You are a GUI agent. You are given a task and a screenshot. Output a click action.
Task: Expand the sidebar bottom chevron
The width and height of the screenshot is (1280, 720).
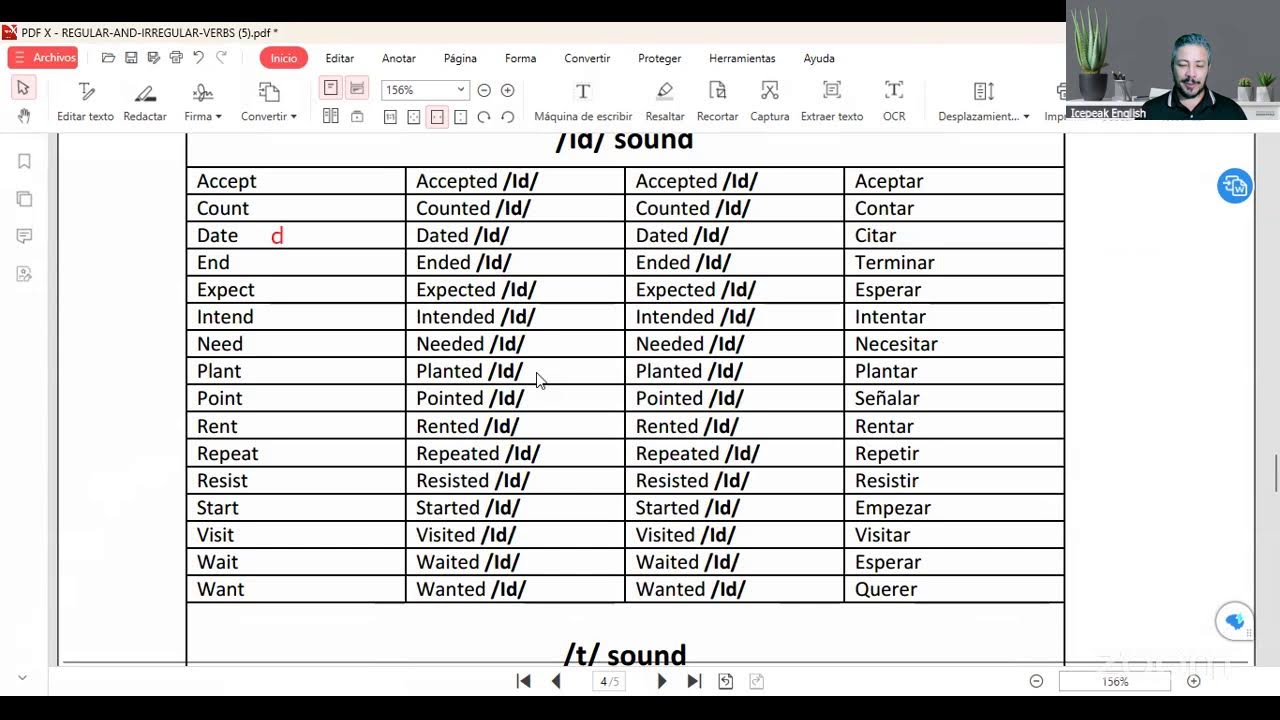click(x=22, y=677)
